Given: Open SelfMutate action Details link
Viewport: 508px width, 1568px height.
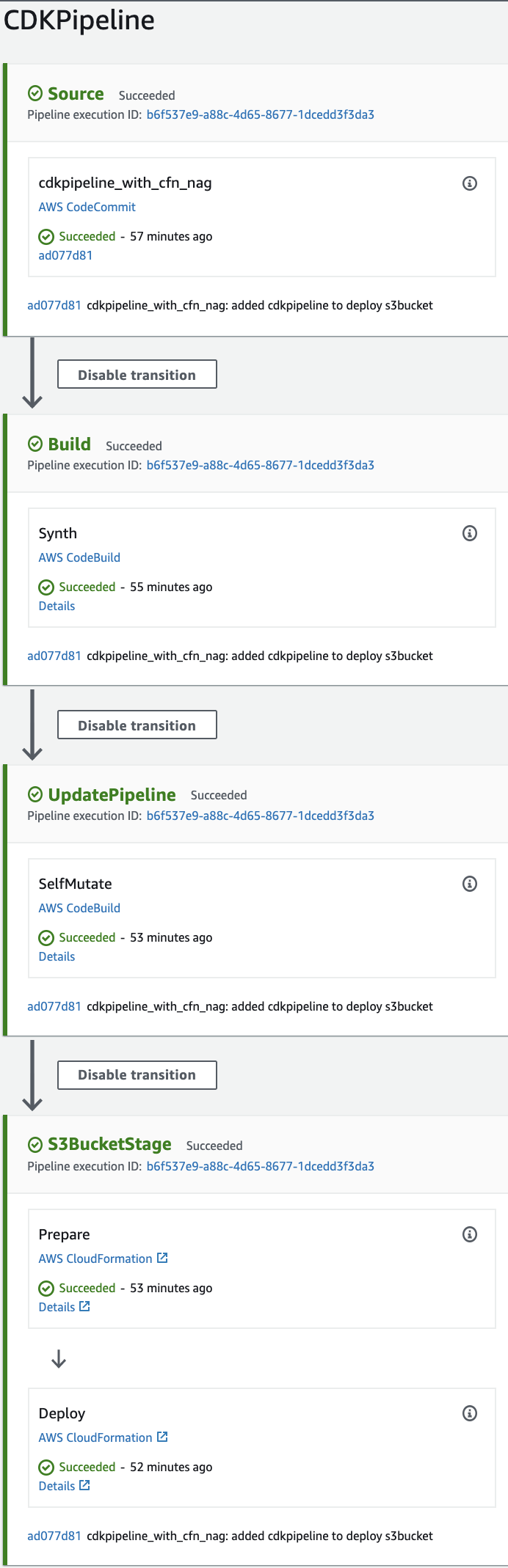Looking at the screenshot, I should pyautogui.click(x=57, y=956).
